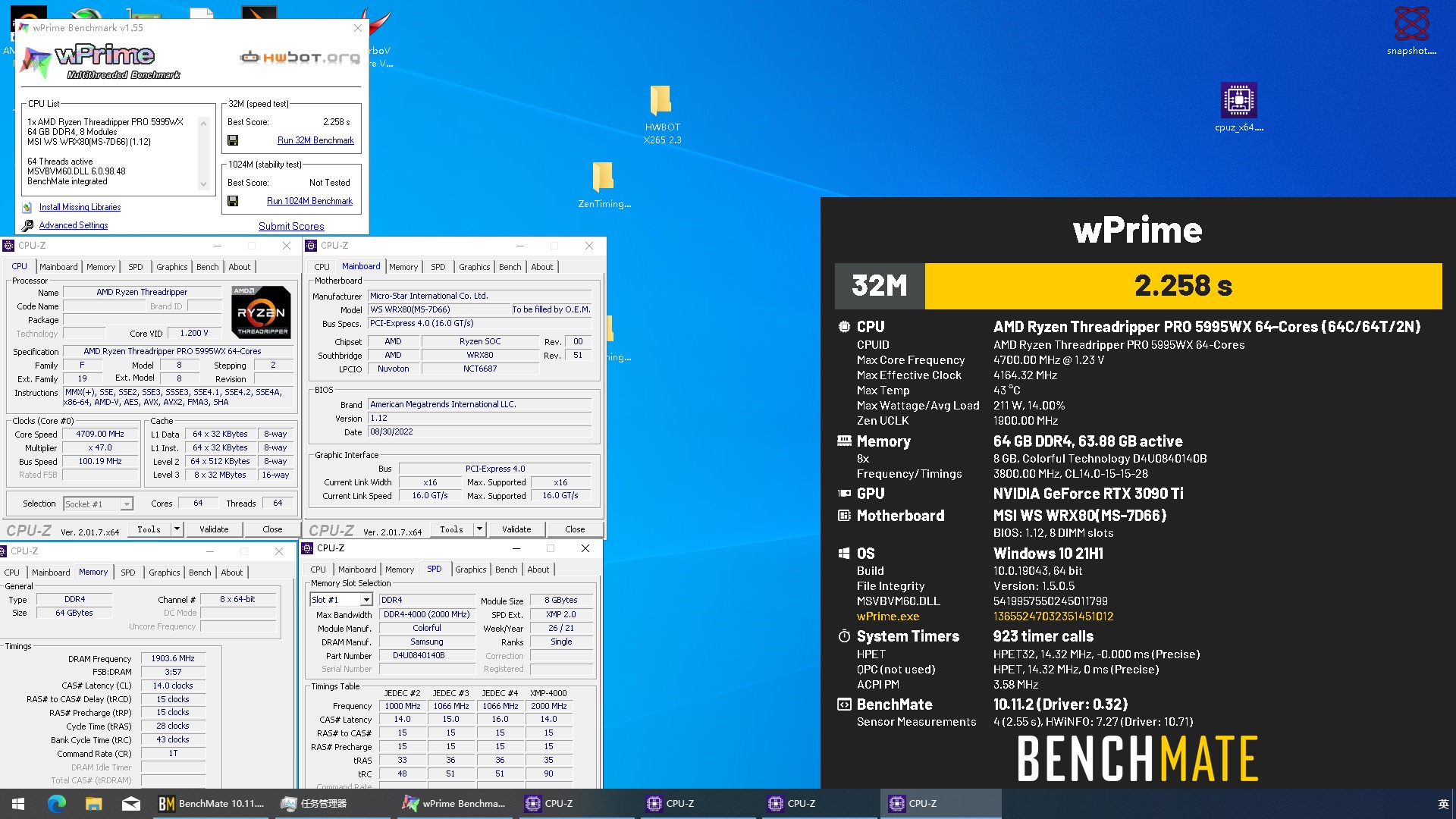Click the 英 input method indicator
1456x819 pixels.
click(1443, 804)
